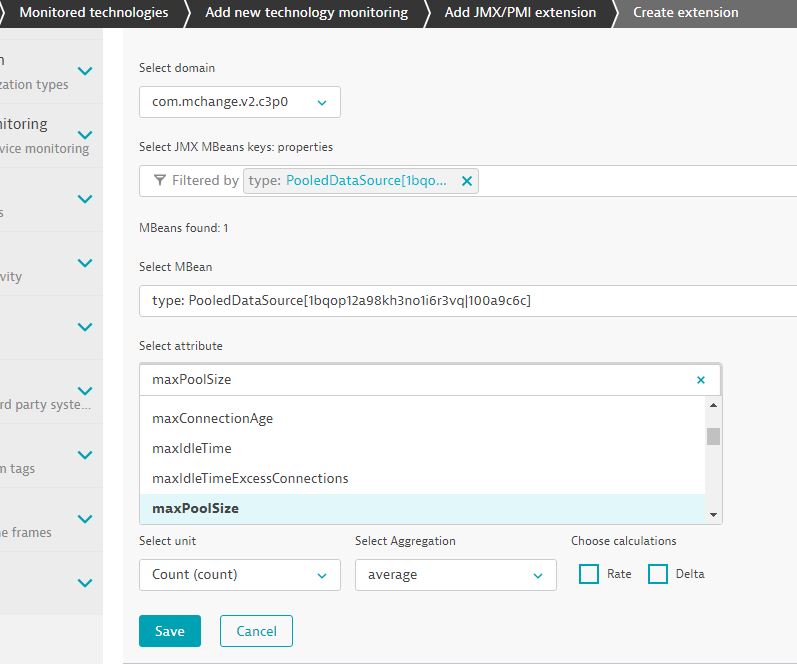Expand sidebar section next to 'frames'
The height and width of the screenshot is (664, 797).
(85, 519)
